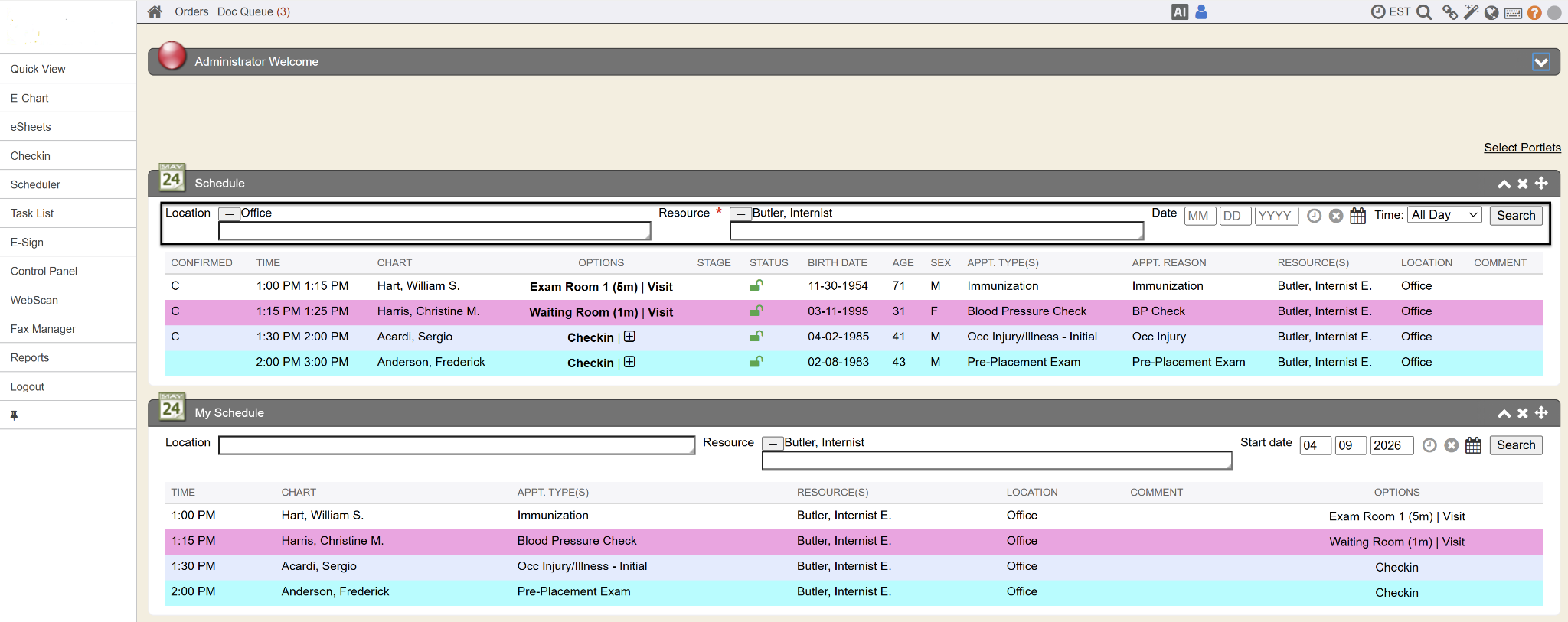Open the magnifier search icon in top bar
The height and width of the screenshot is (622, 1568).
tap(1424, 12)
